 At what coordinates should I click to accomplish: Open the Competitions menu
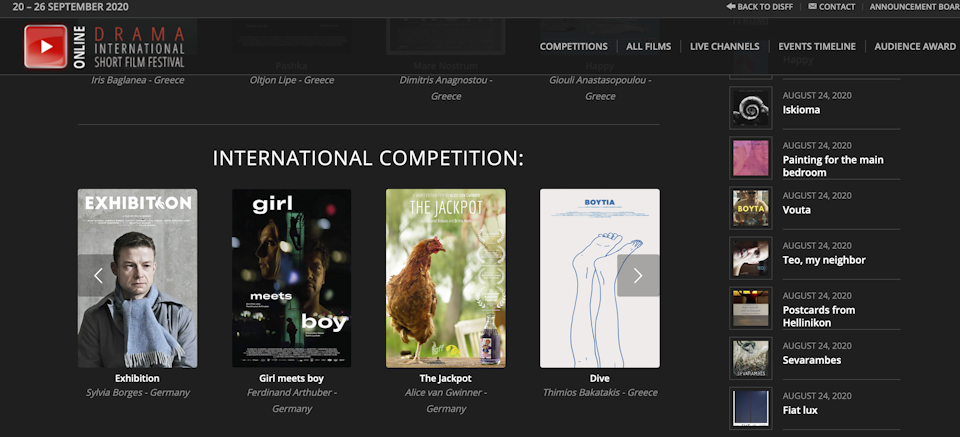pos(574,47)
